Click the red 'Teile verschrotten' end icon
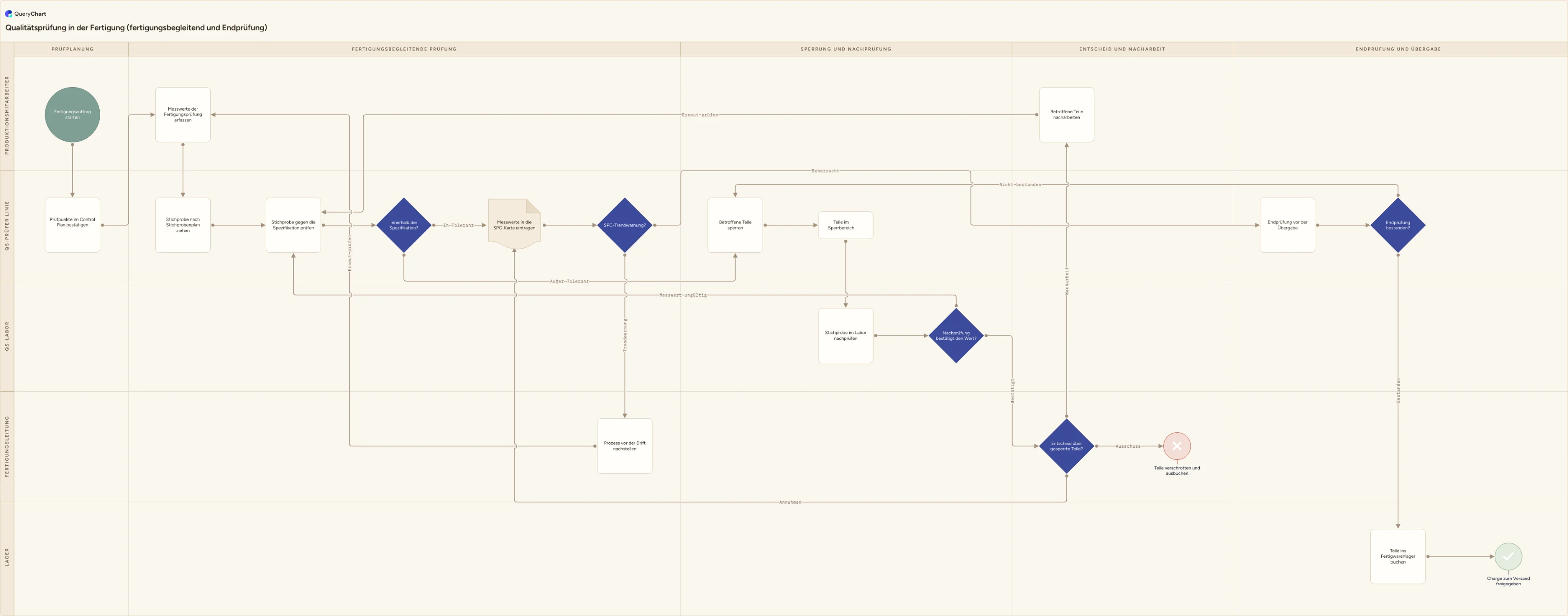Image resolution: width=1568 pixels, height=616 pixels. (1177, 446)
